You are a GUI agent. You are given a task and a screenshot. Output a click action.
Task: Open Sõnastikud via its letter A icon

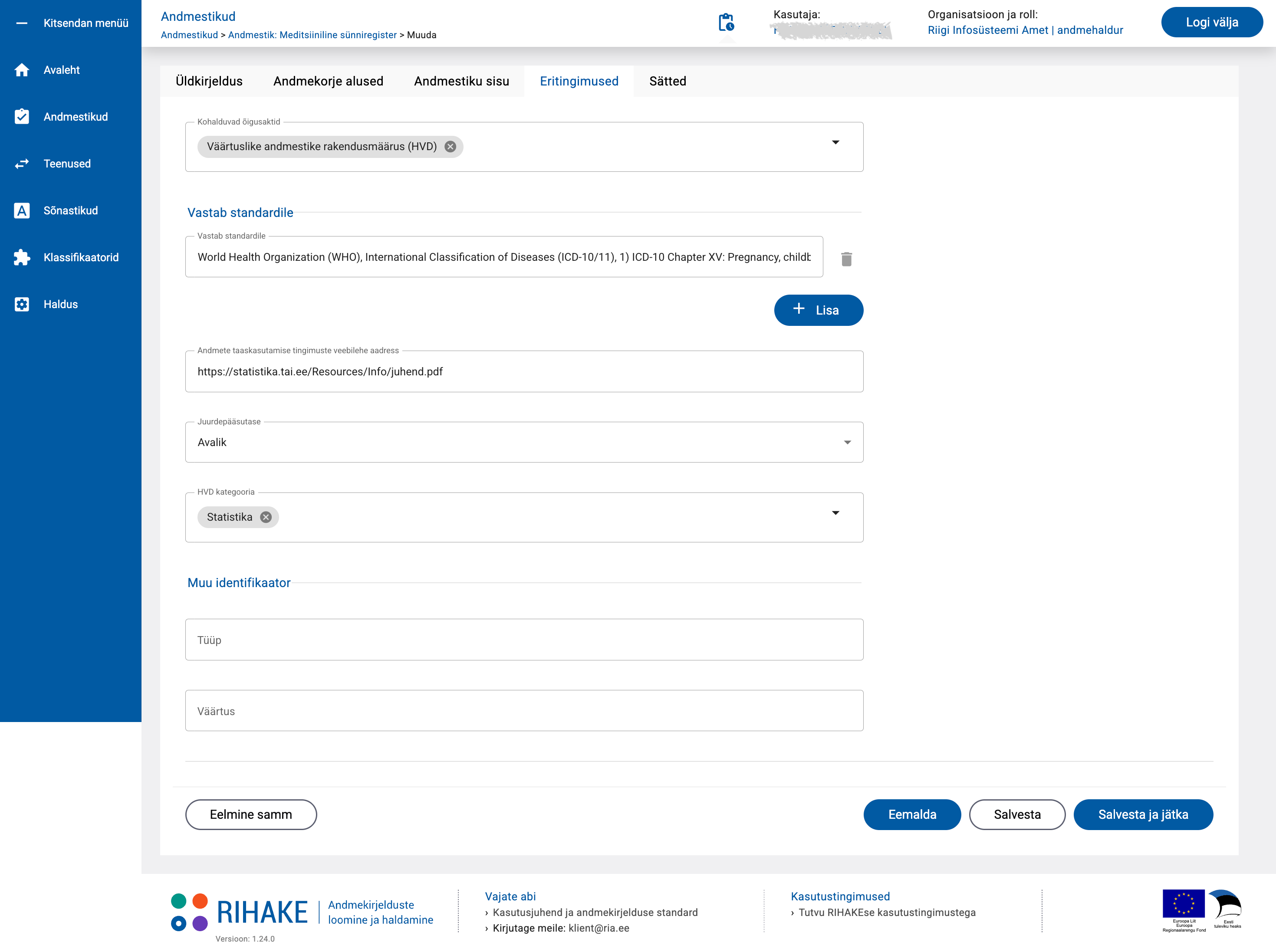point(22,210)
